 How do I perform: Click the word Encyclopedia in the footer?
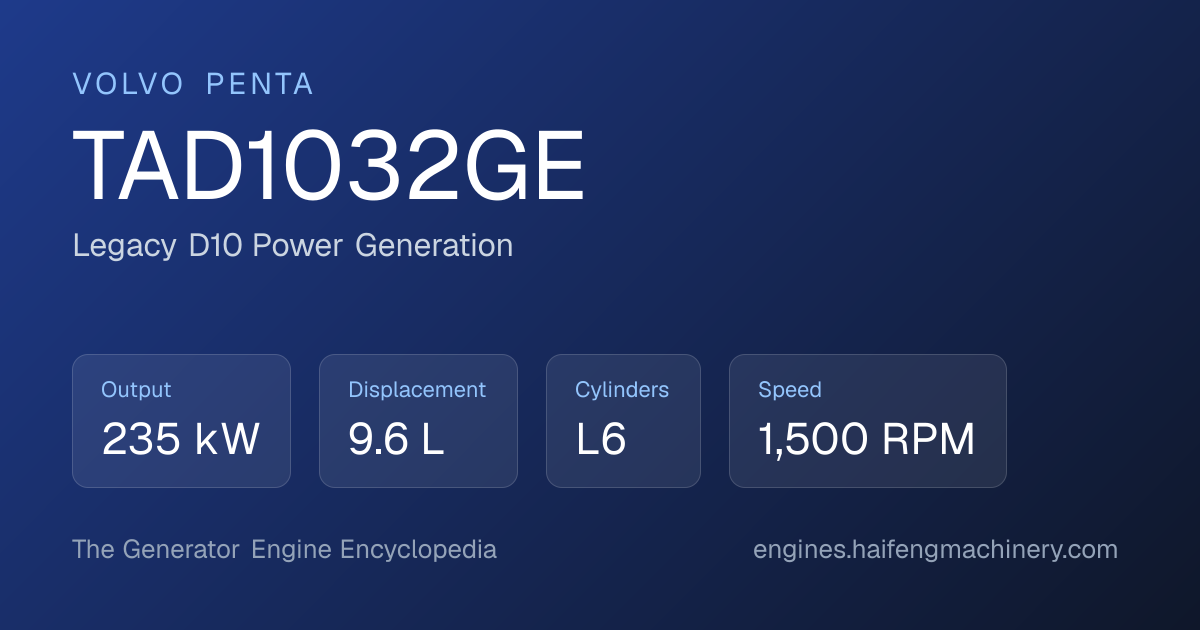coord(418,550)
